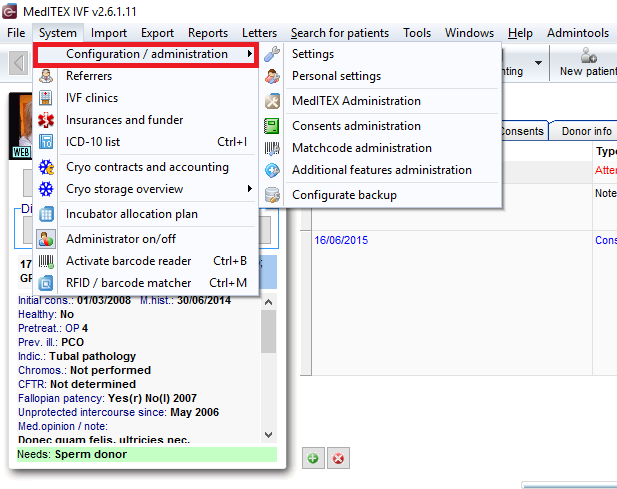Click the Incubator allocation plan grid icon

(x=46, y=214)
